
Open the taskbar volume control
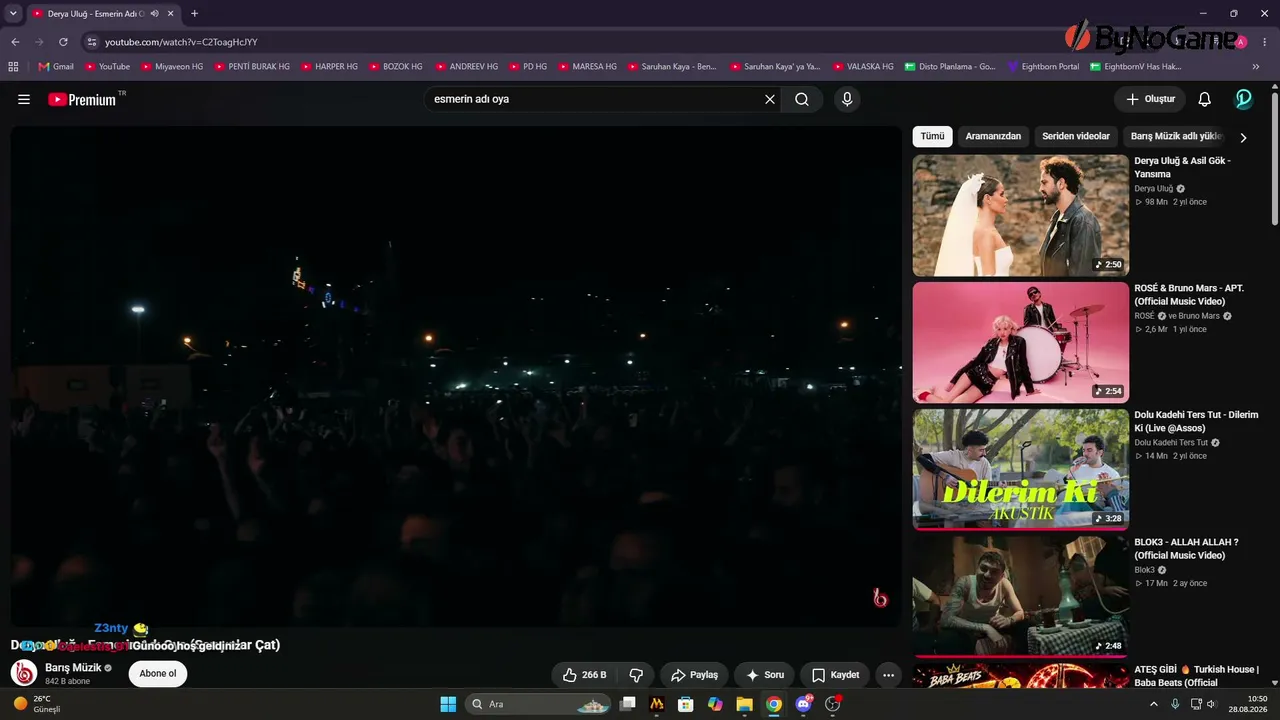pyautogui.click(x=1211, y=704)
